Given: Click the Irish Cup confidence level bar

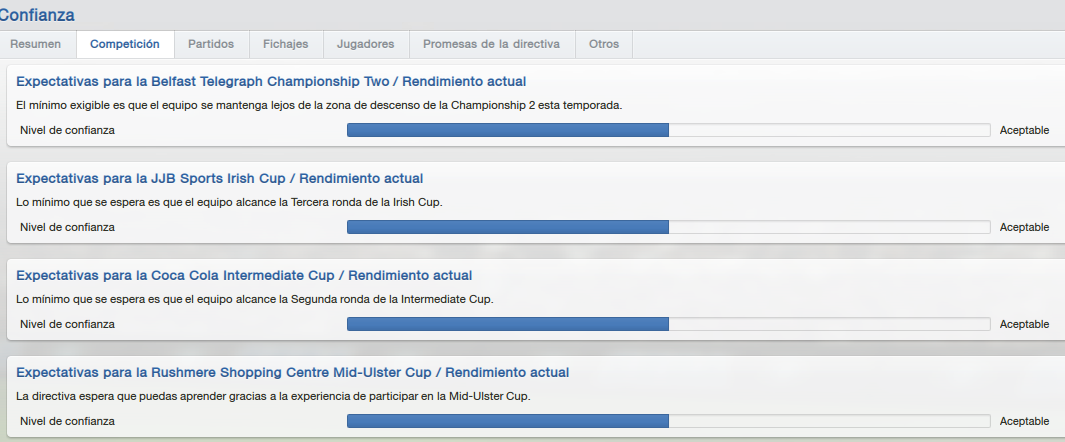Looking at the screenshot, I should [668, 227].
